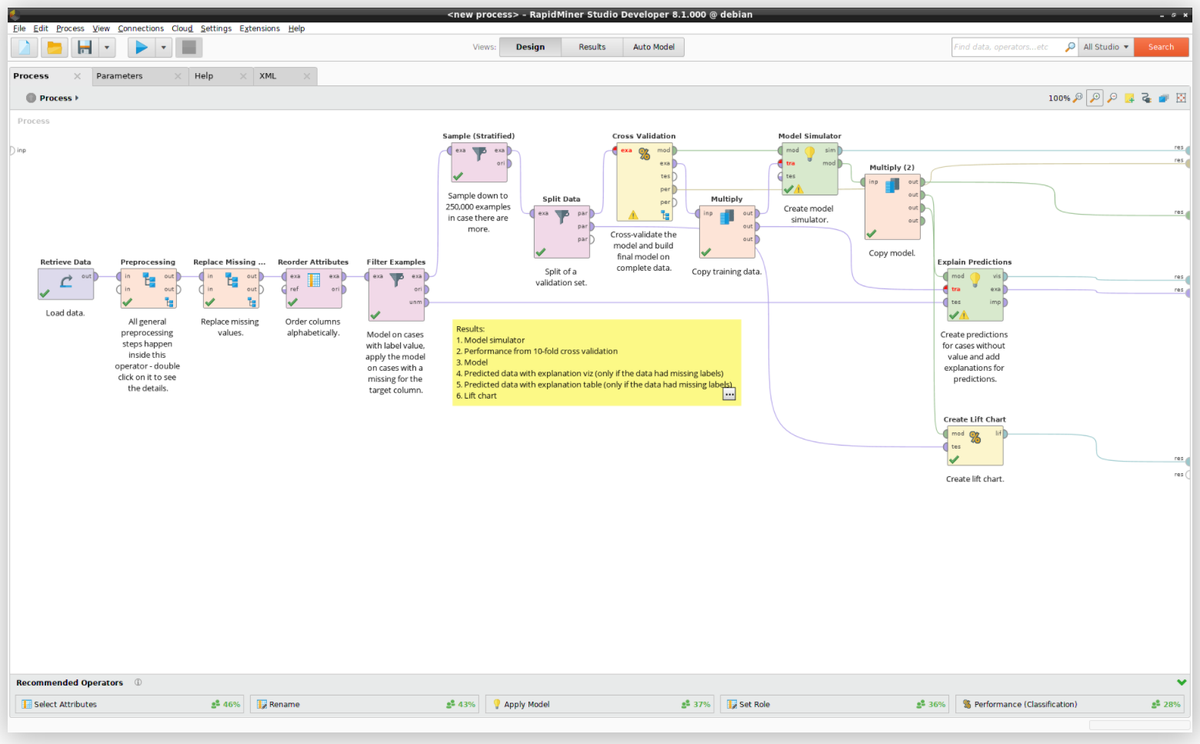Select the Sample (Stratified) operator

coord(478,162)
